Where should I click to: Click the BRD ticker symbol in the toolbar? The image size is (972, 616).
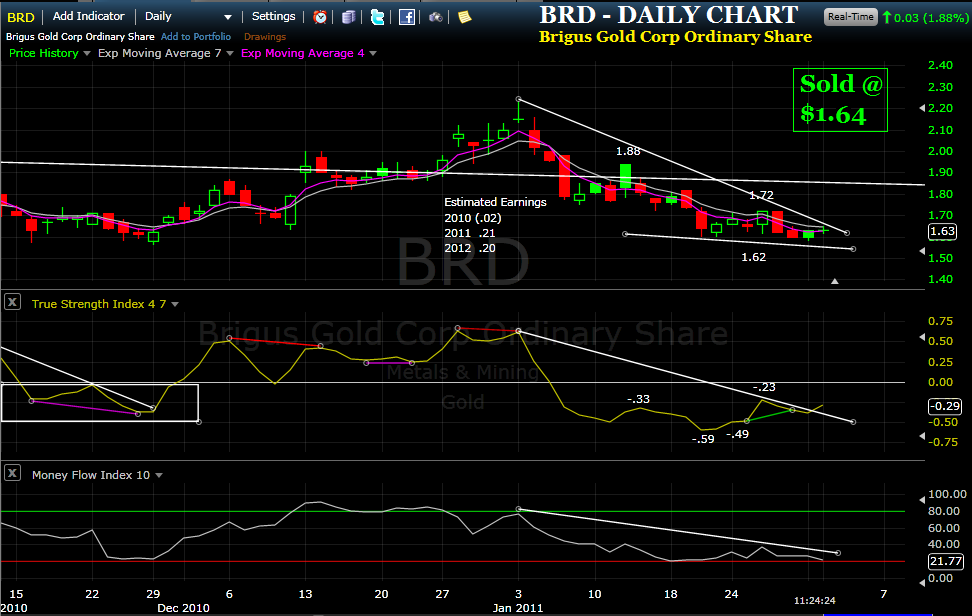click(20, 17)
